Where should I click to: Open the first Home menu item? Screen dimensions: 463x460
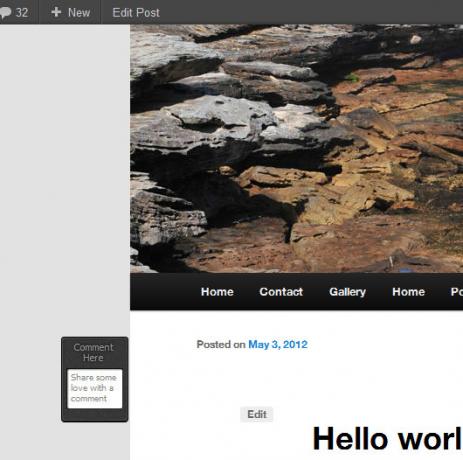(x=217, y=292)
